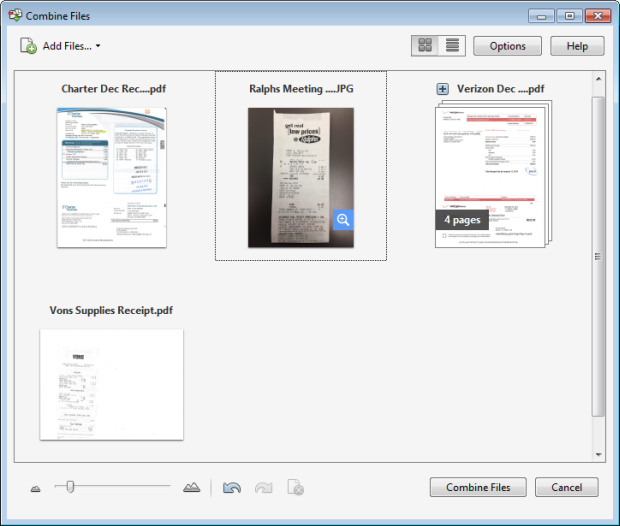Image resolution: width=620 pixels, height=526 pixels.
Task: Select the Vons Supplies Receipt thumbnail
Action: point(112,384)
